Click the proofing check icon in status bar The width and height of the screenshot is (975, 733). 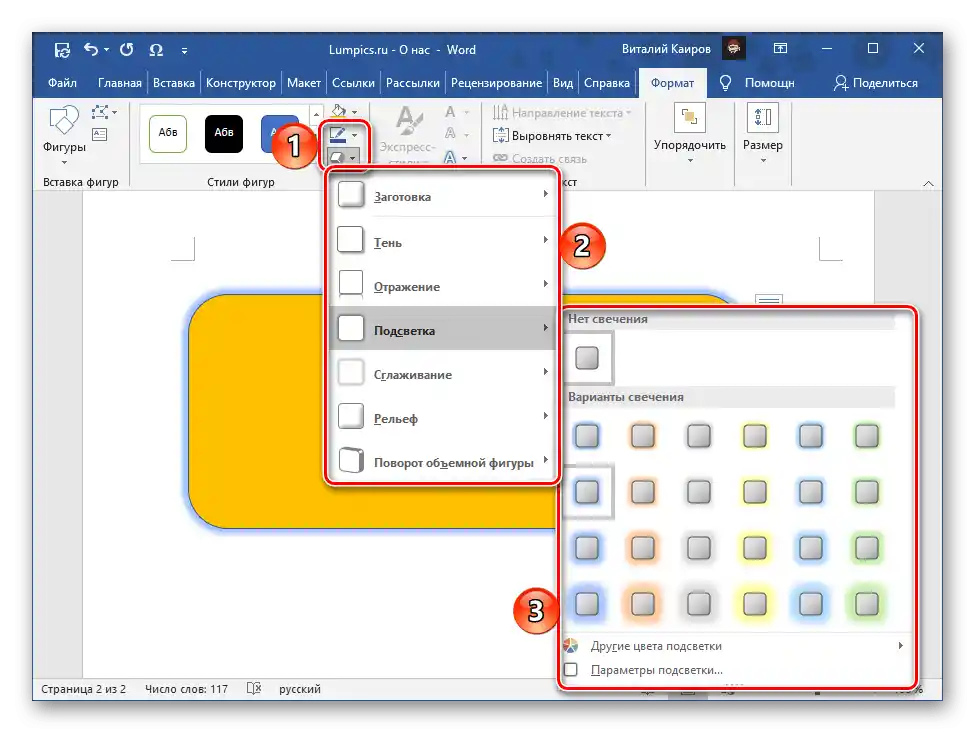254,688
